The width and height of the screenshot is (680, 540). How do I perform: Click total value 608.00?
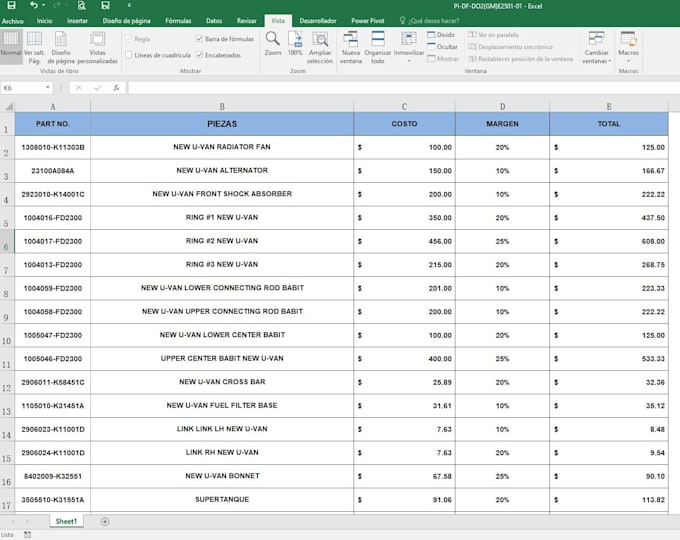pyautogui.click(x=608, y=242)
